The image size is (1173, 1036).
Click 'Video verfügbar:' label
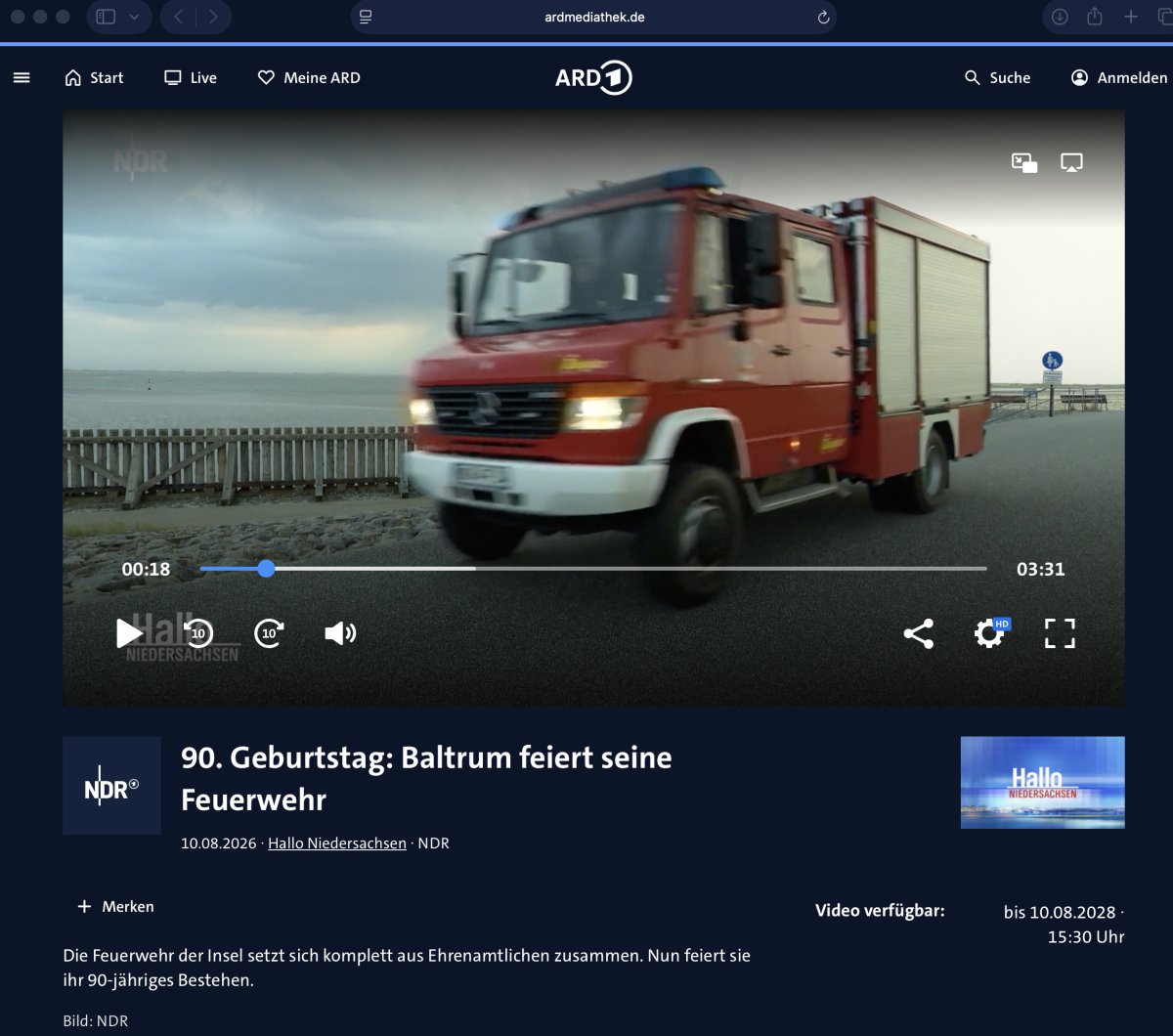(x=880, y=911)
